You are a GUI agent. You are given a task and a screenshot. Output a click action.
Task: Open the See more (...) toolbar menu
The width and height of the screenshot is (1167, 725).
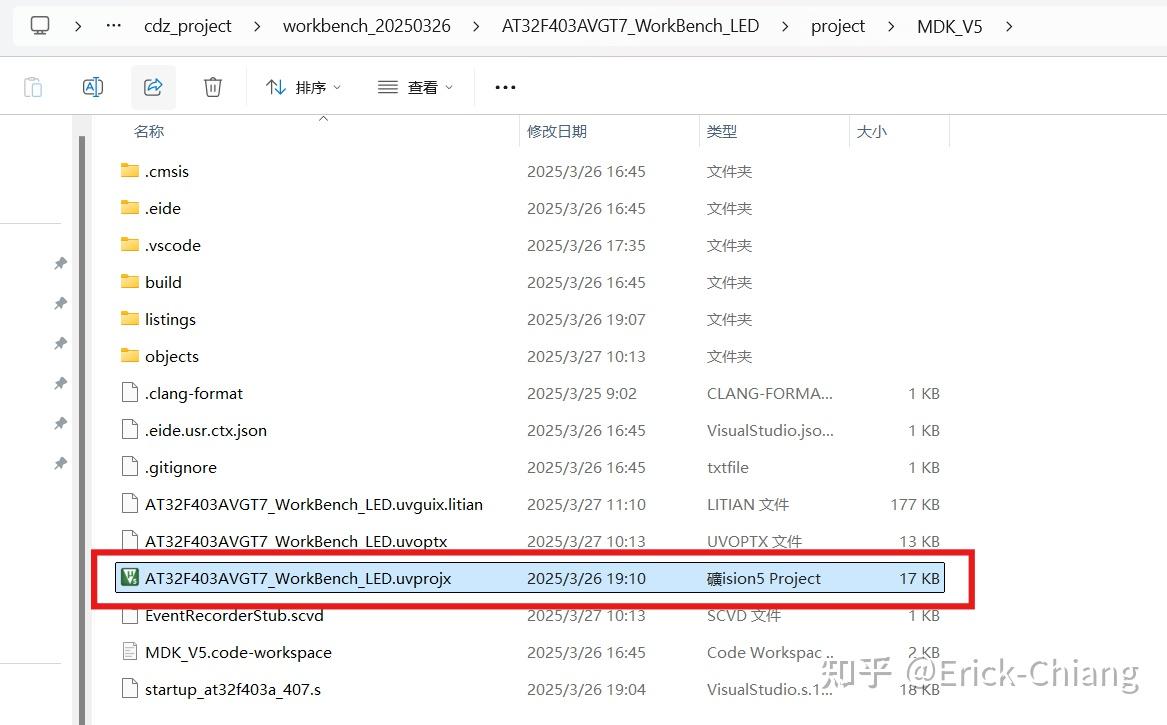tap(504, 87)
